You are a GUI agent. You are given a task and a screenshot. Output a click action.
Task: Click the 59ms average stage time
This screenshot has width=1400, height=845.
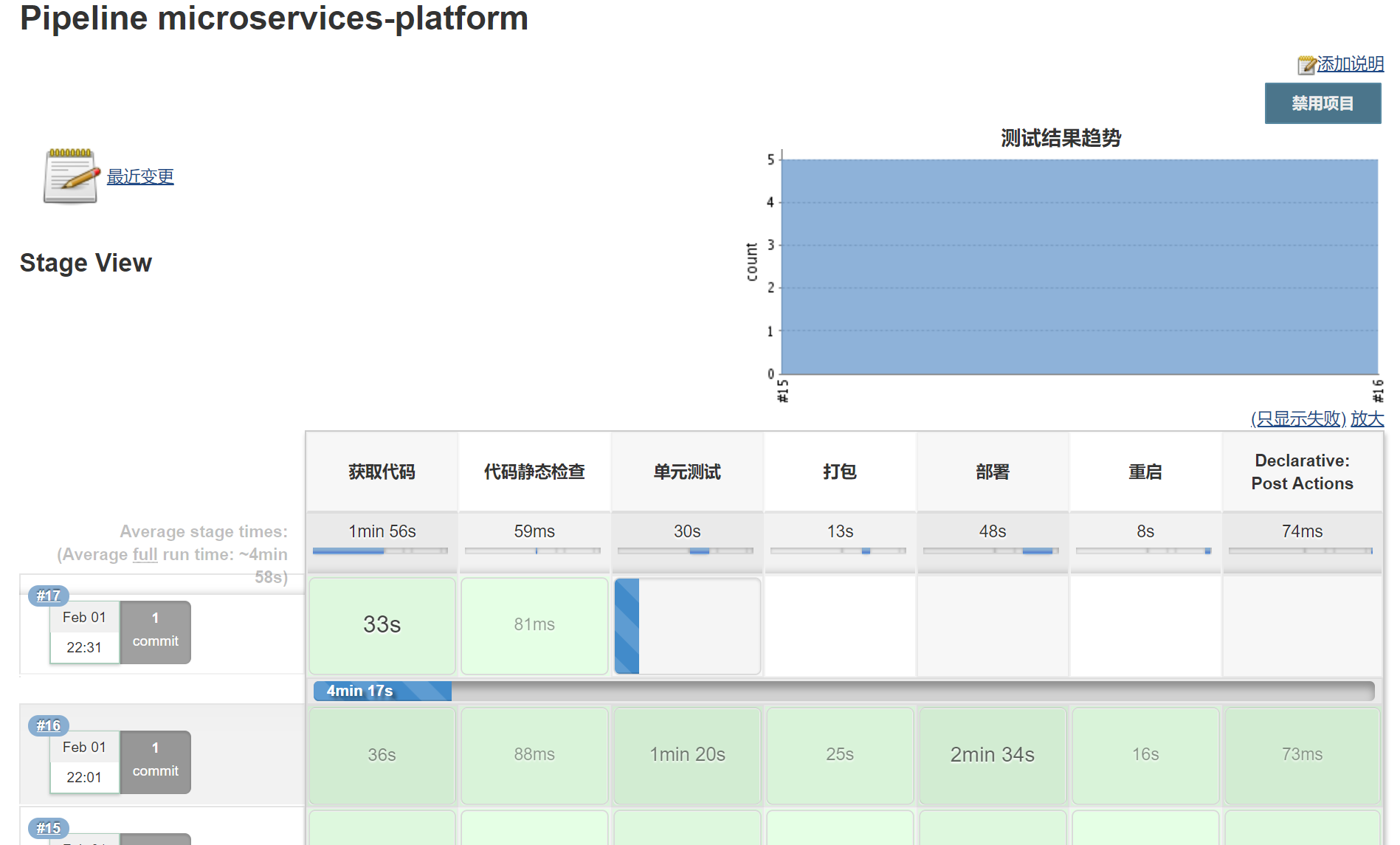534,531
